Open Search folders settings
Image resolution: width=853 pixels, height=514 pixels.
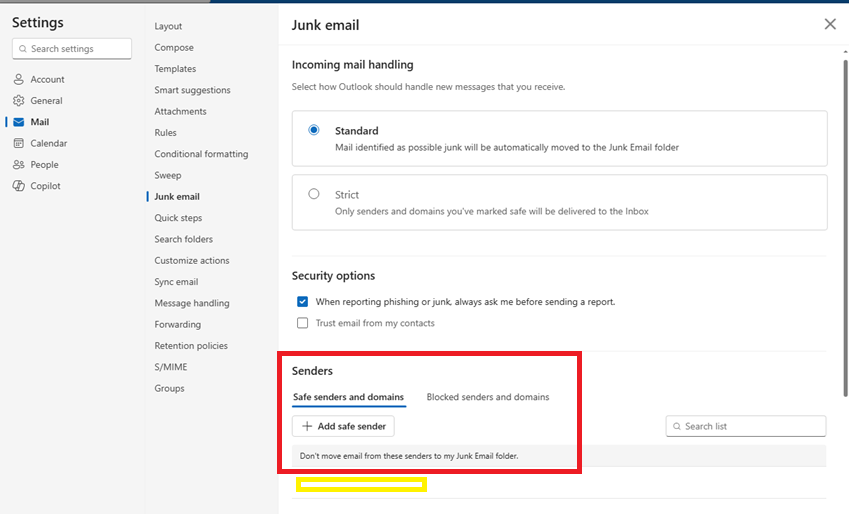[184, 239]
